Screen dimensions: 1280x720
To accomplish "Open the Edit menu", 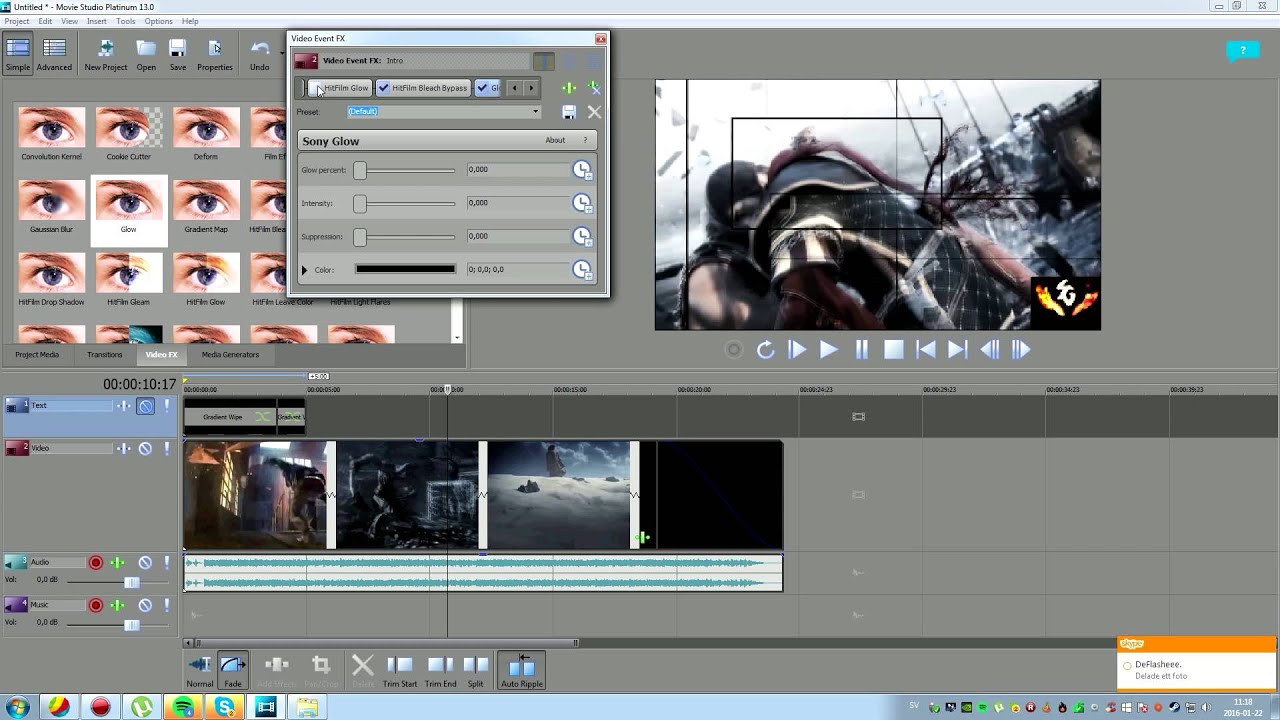I will pyautogui.click(x=45, y=21).
